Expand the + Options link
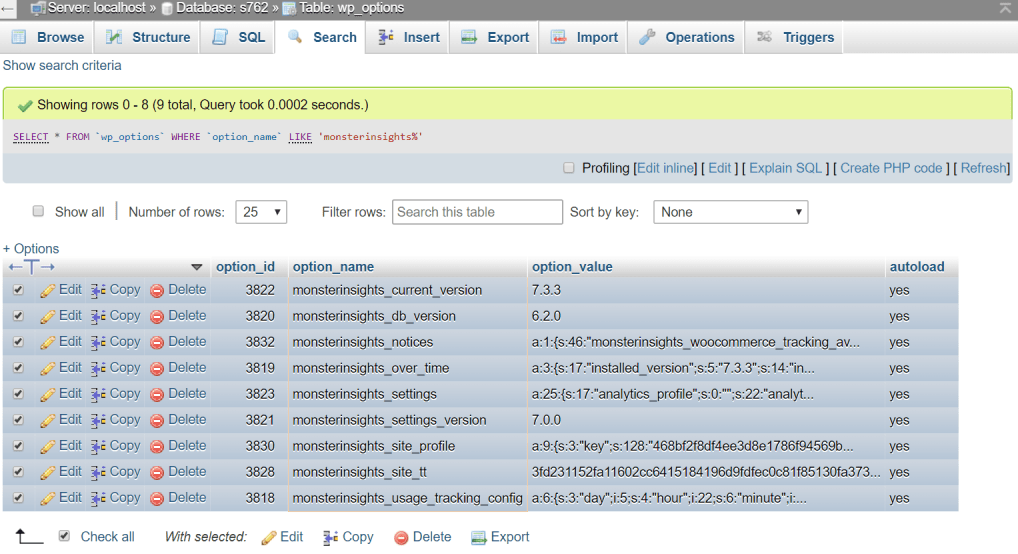Viewport: 1018px width, 554px height. tap(31, 248)
